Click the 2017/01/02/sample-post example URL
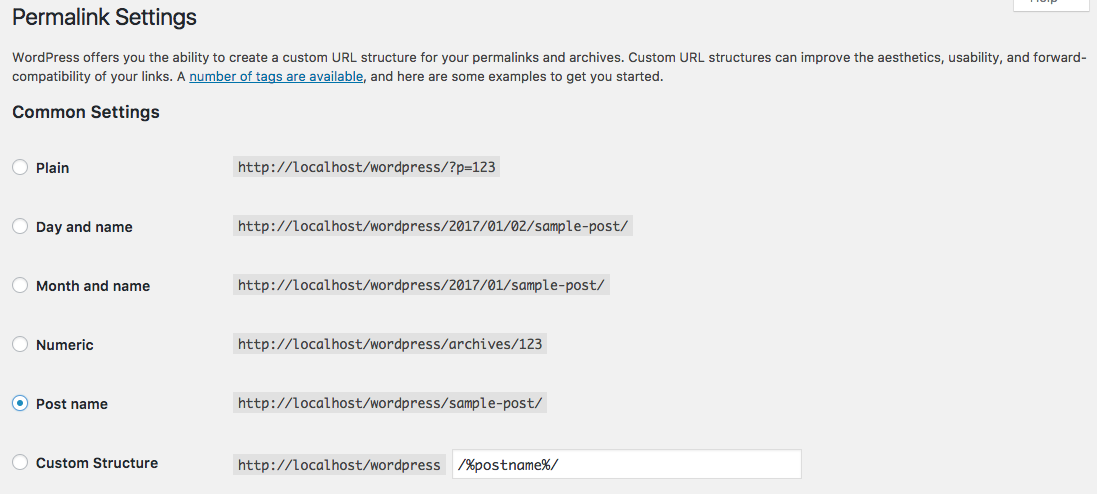1097x494 pixels. click(x=433, y=227)
